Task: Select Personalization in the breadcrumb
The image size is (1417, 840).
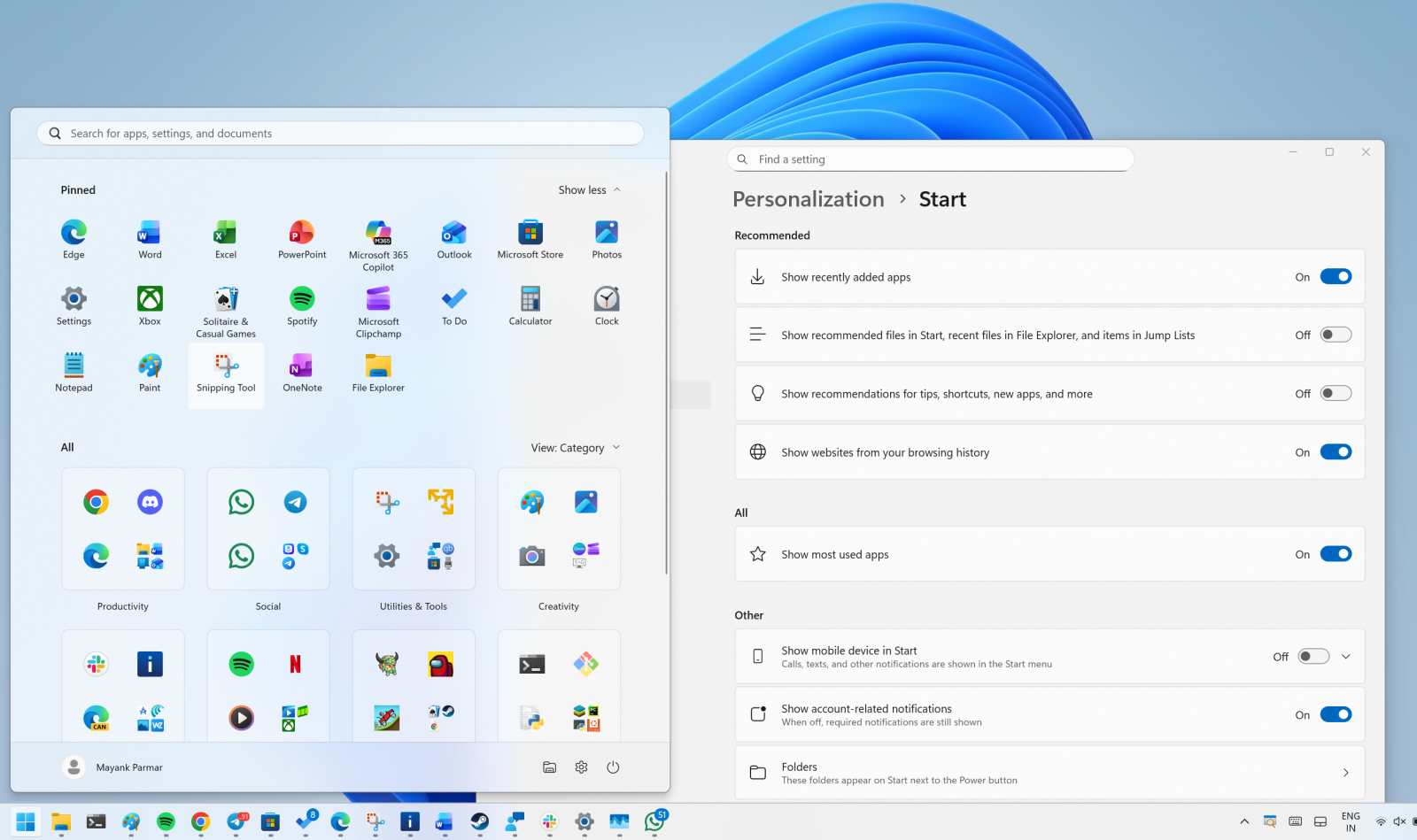Action: coord(808,198)
